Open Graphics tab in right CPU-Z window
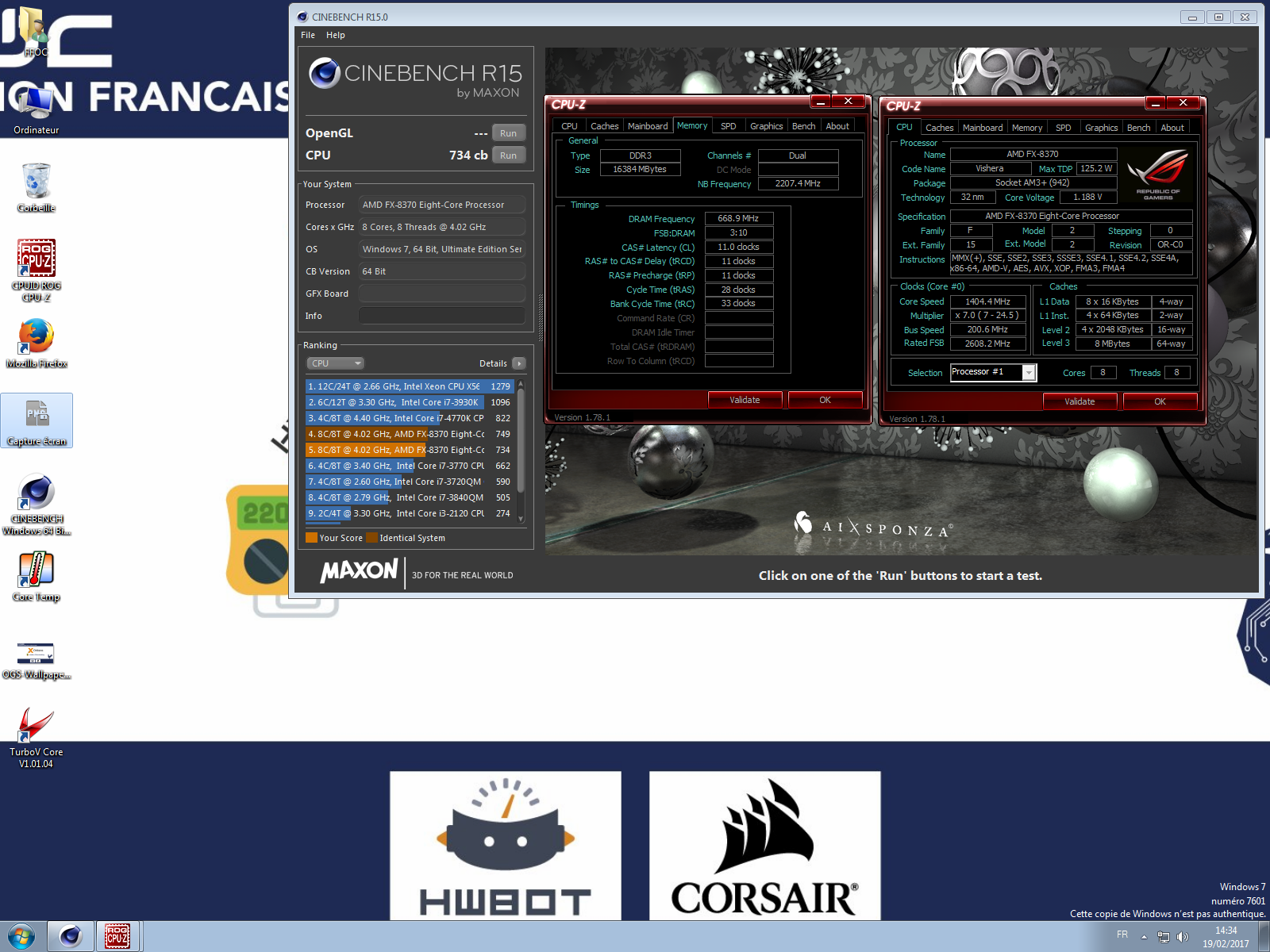The width and height of the screenshot is (1270, 952). click(x=1101, y=128)
